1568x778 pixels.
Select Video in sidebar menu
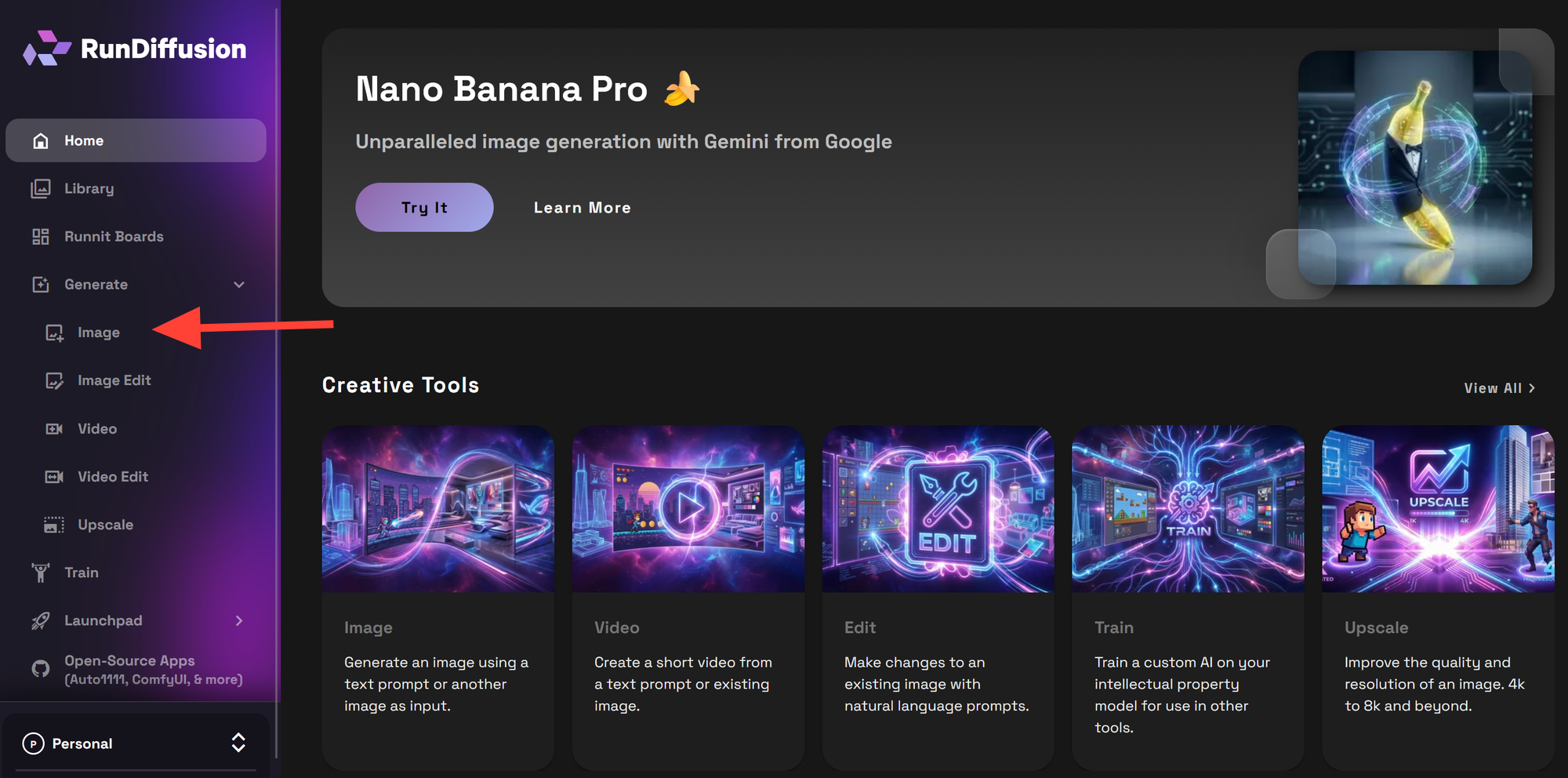tap(97, 429)
